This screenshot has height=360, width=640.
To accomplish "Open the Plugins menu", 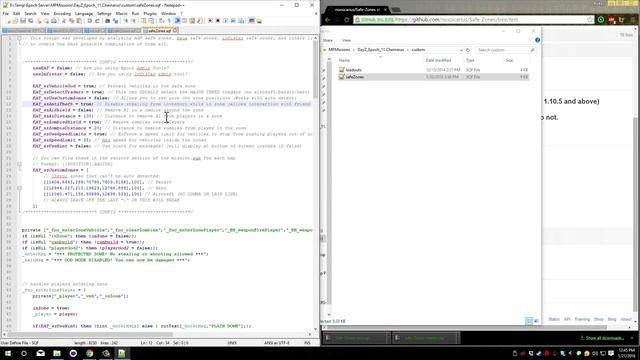I will (150, 13).
